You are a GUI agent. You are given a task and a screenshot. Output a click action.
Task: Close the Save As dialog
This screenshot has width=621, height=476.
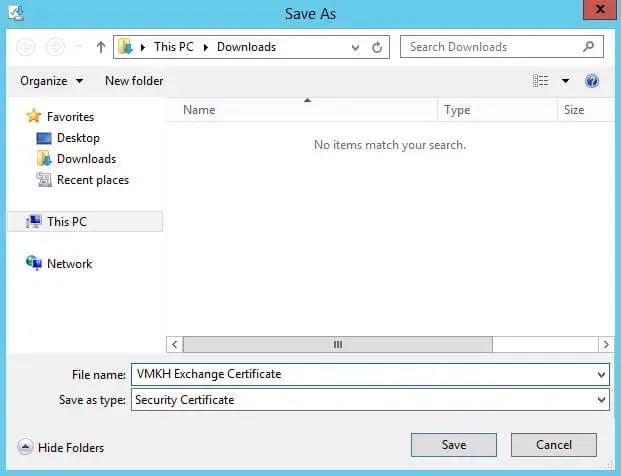pos(600,9)
